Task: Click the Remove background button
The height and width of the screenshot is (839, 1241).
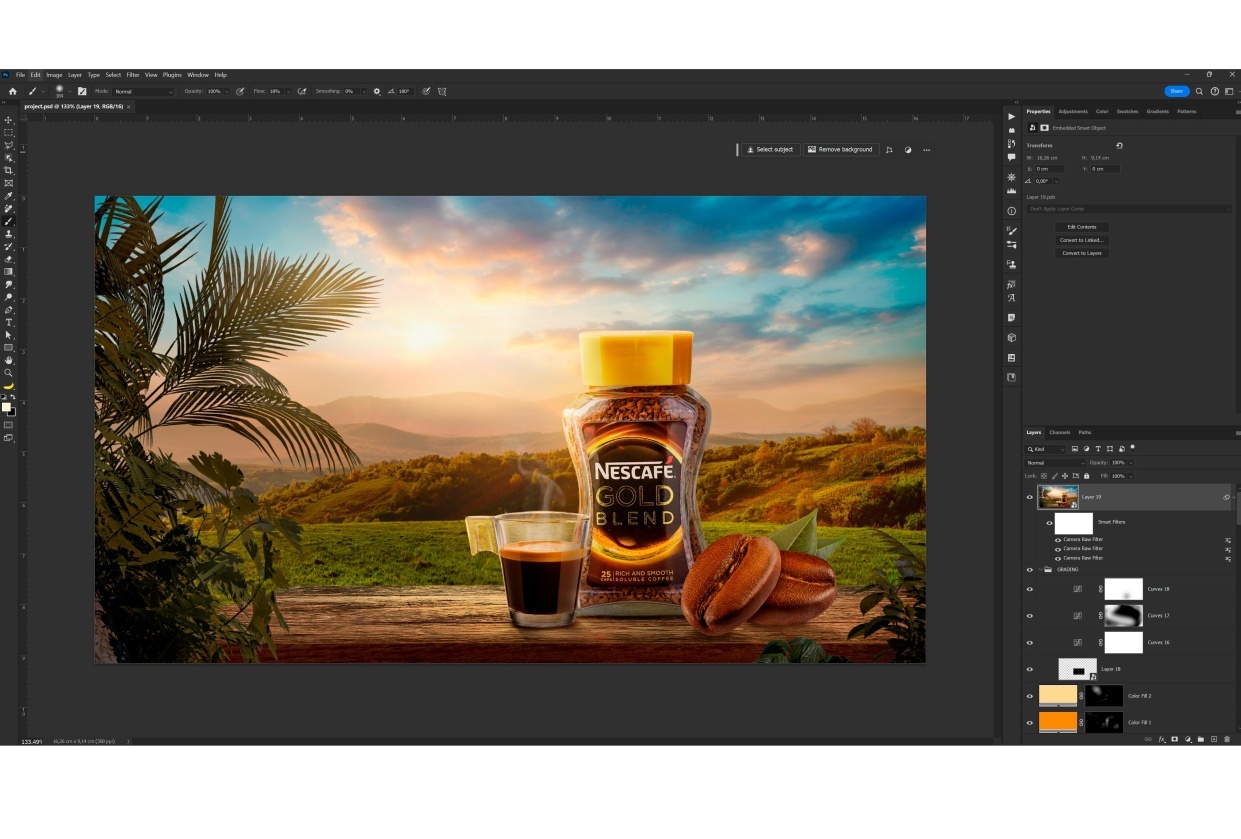Action: [840, 150]
